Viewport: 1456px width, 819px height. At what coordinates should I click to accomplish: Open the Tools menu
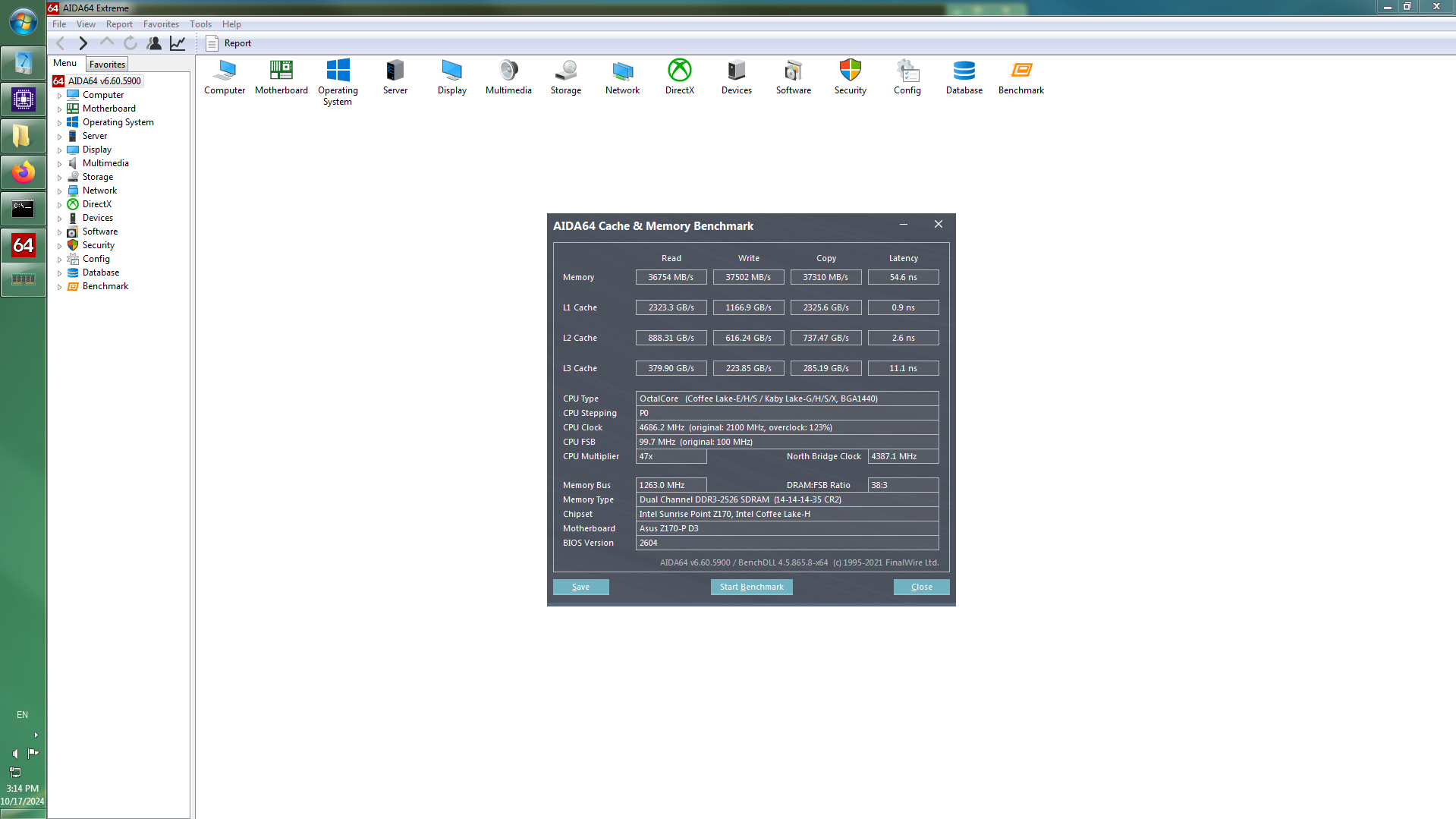200,24
